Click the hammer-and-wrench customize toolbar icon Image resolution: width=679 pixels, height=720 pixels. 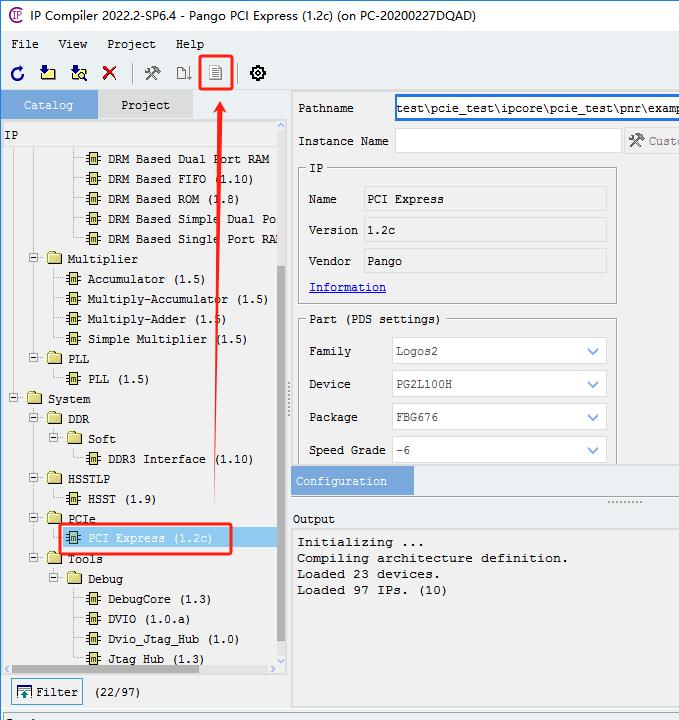[x=152, y=73]
